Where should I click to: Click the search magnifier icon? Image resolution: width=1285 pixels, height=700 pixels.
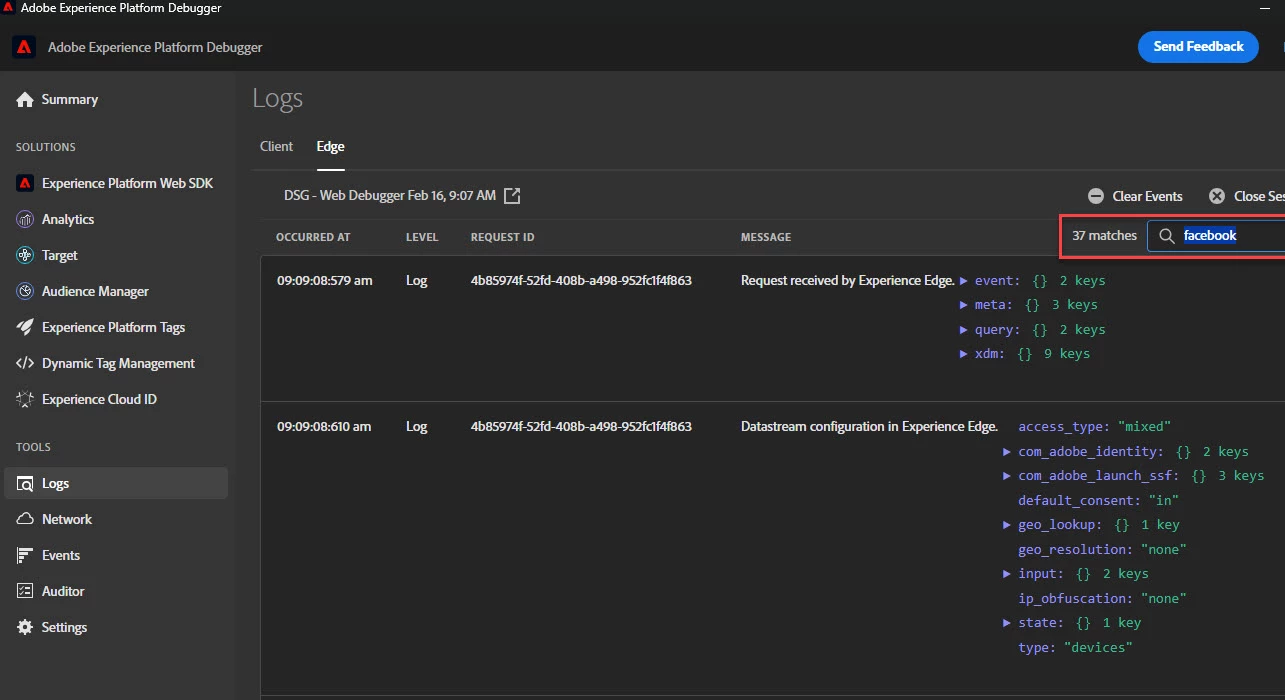pos(1166,236)
